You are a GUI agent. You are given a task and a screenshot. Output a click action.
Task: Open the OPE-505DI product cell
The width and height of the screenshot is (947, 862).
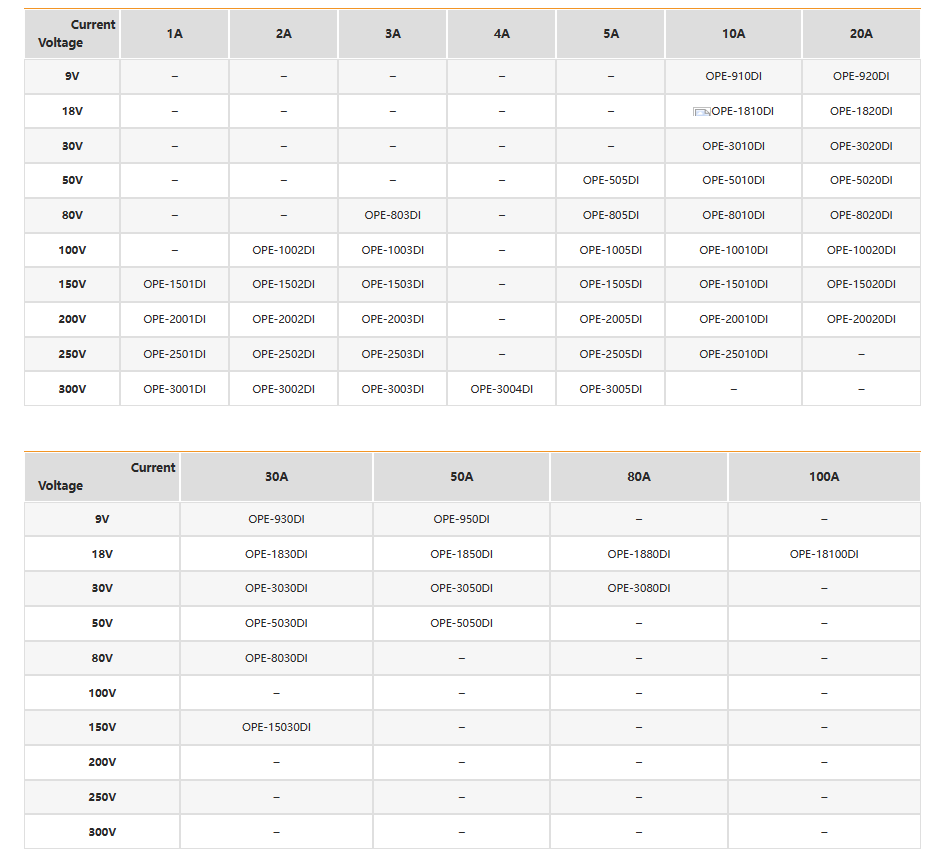click(611, 180)
